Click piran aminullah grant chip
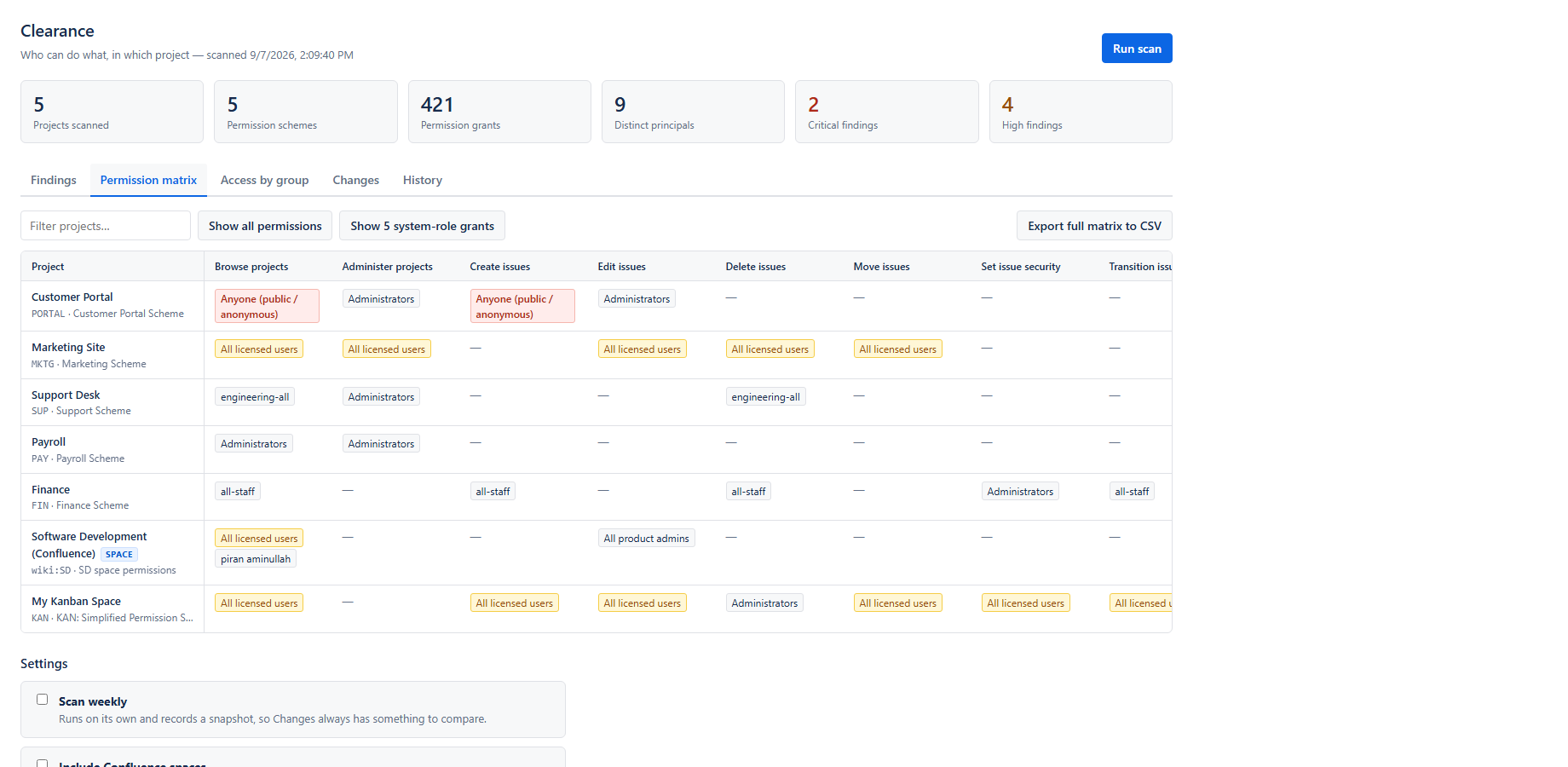The height and width of the screenshot is (767, 1568). coord(256,559)
